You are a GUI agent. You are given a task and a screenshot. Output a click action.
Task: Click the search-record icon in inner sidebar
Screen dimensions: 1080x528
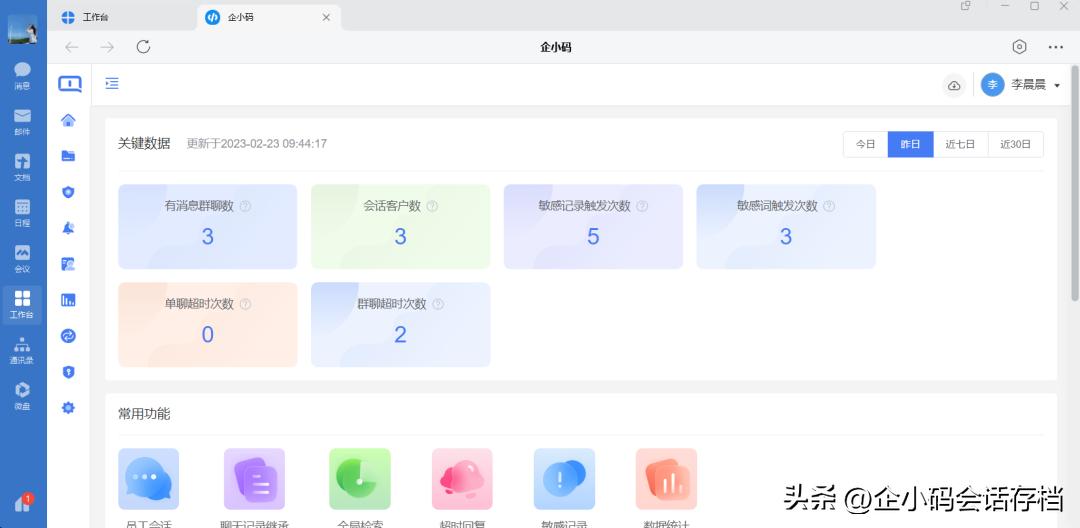point(68,264)
